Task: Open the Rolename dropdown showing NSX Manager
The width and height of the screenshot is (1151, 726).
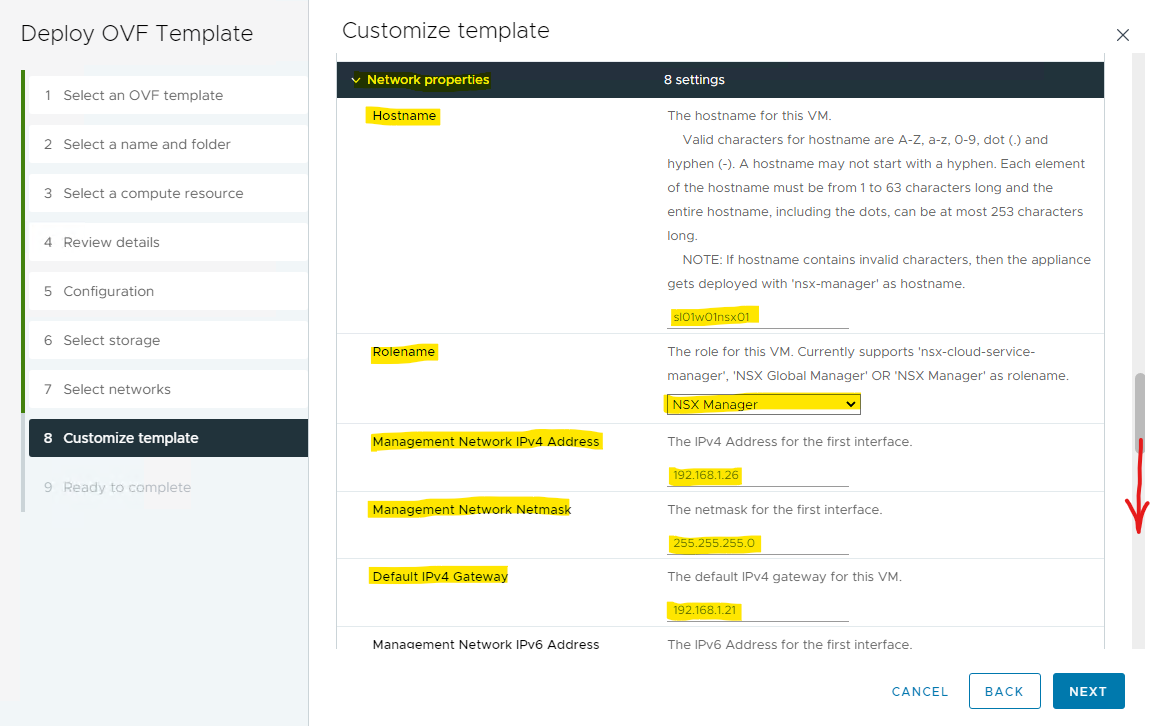Action: point(762,404)
